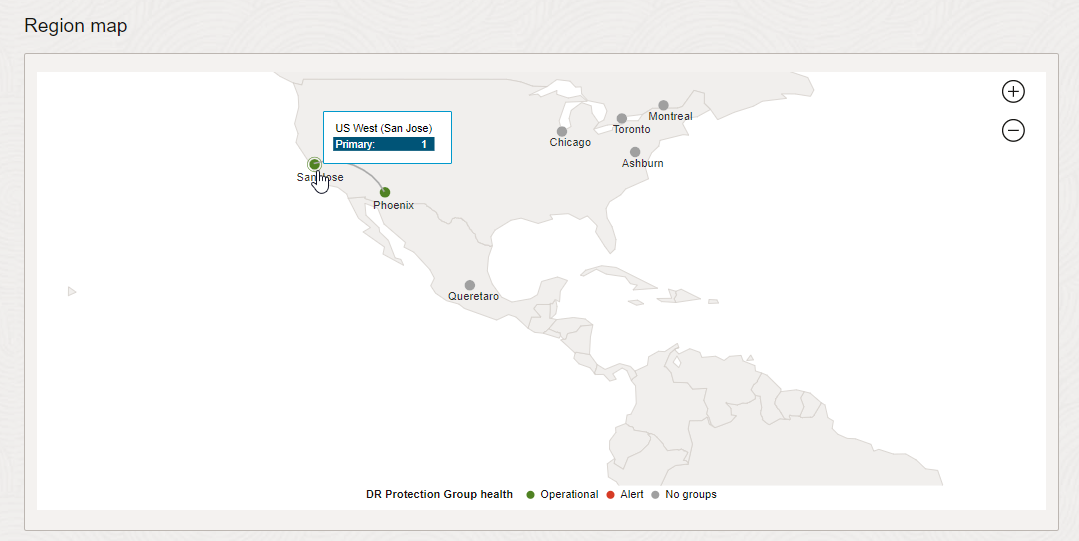Image resolution: width=1079 pixels, height=541 pixels.
Task: Click the 'US West (San Jose)' tooltip title
Action: coord(384,128)
